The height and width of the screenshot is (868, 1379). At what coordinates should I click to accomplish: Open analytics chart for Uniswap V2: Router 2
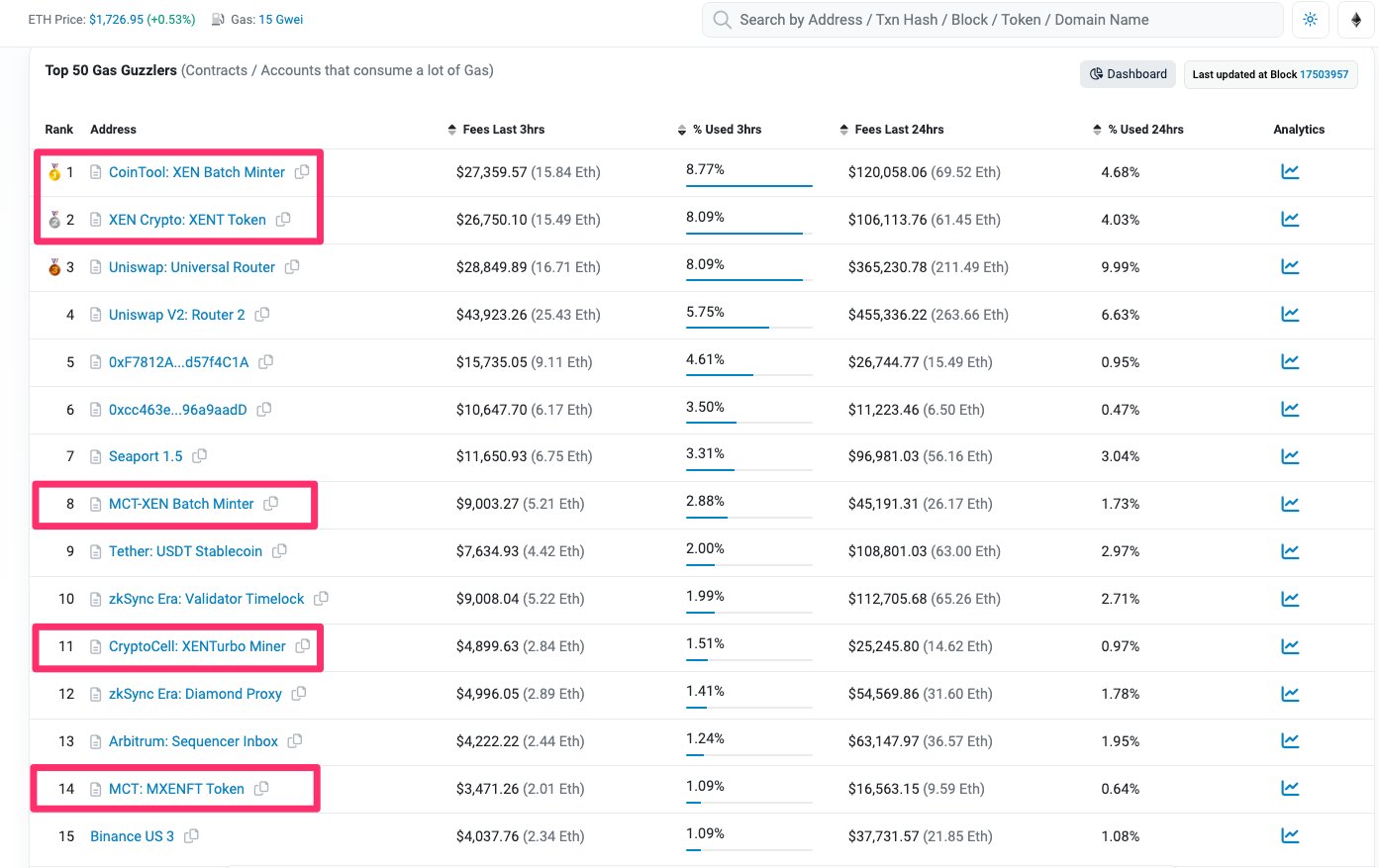click(x=1290, y=315)
